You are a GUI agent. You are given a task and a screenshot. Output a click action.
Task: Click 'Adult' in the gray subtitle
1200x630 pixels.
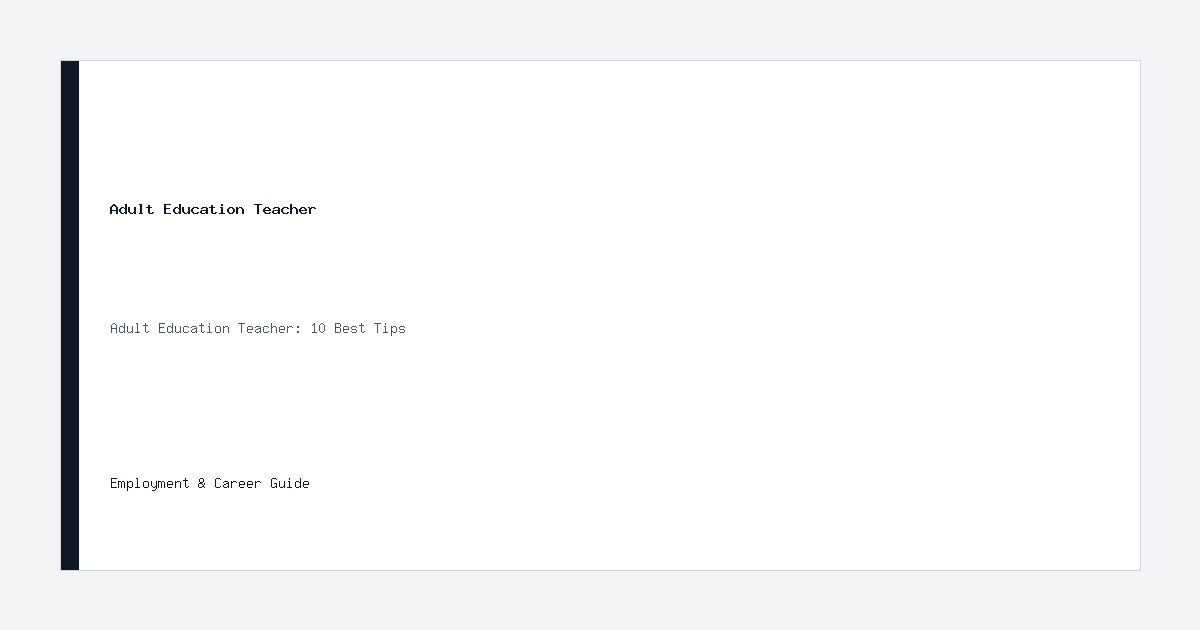pyautogui.click(x=130, y=328)
